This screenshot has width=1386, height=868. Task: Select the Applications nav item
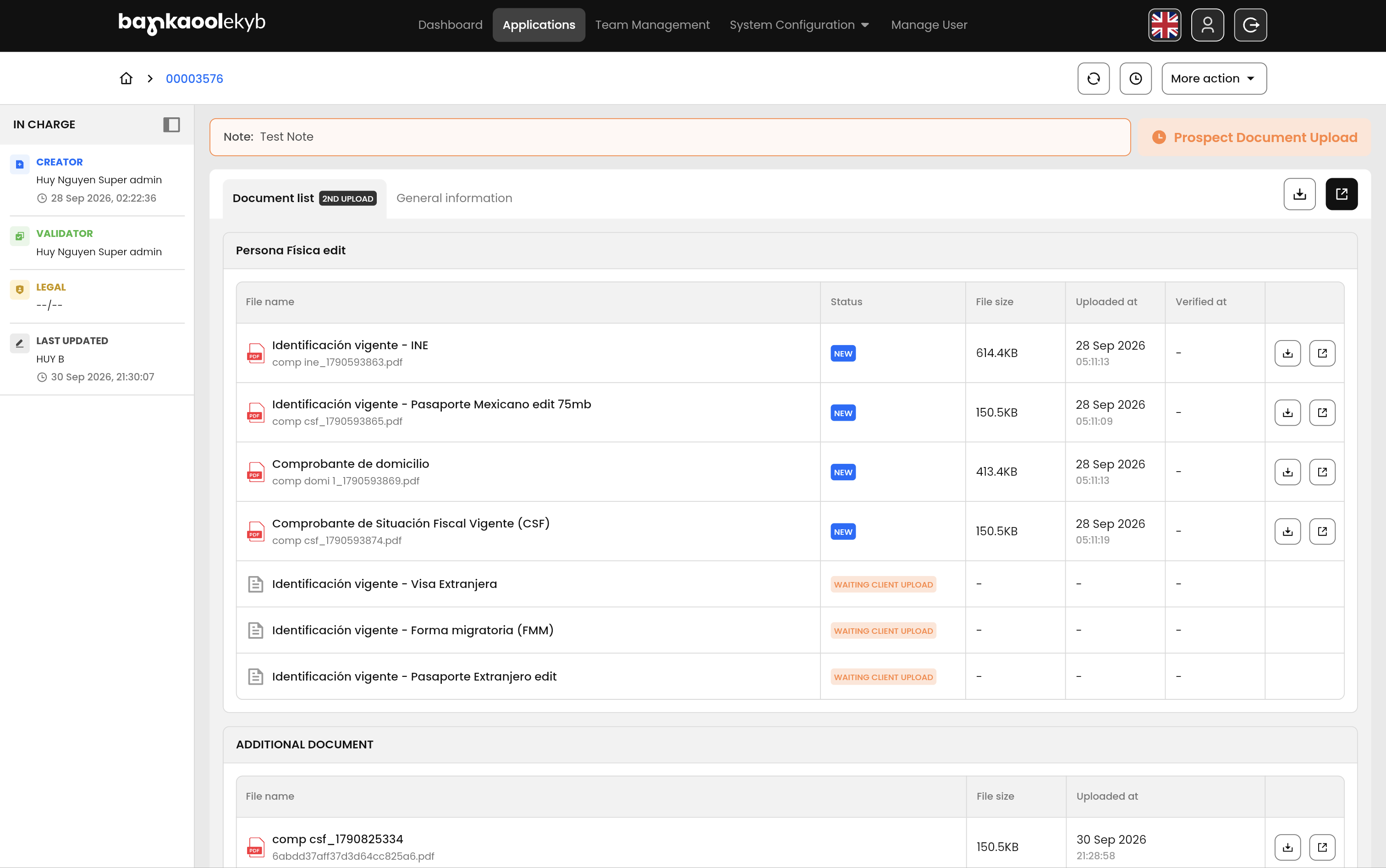539,25
